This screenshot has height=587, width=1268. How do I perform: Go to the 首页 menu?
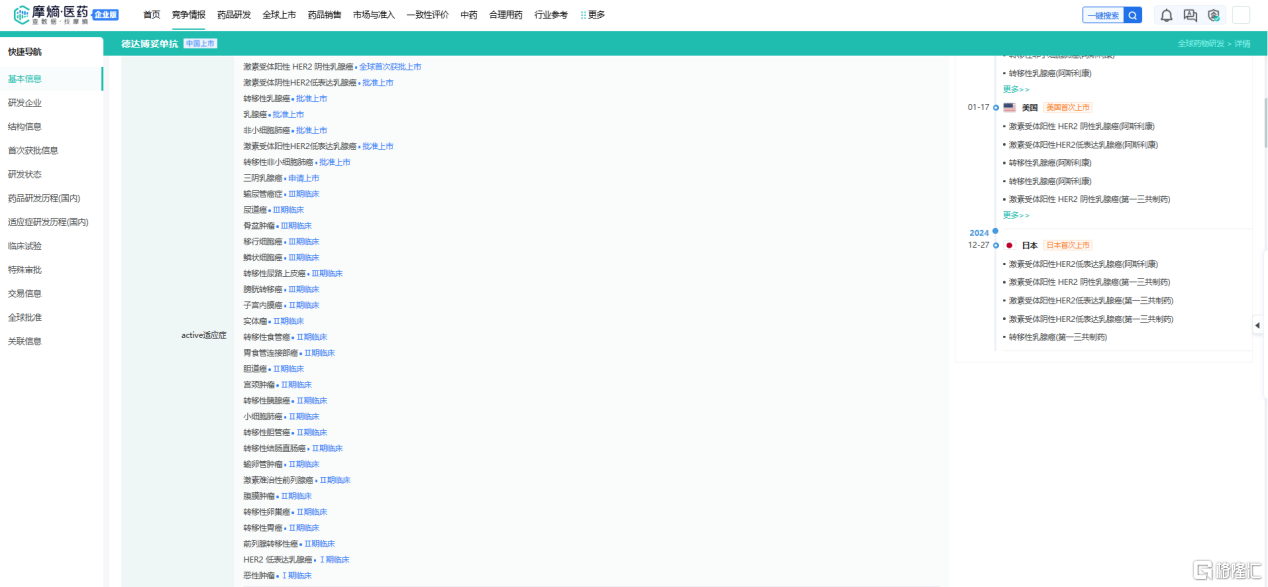point(151,15)
